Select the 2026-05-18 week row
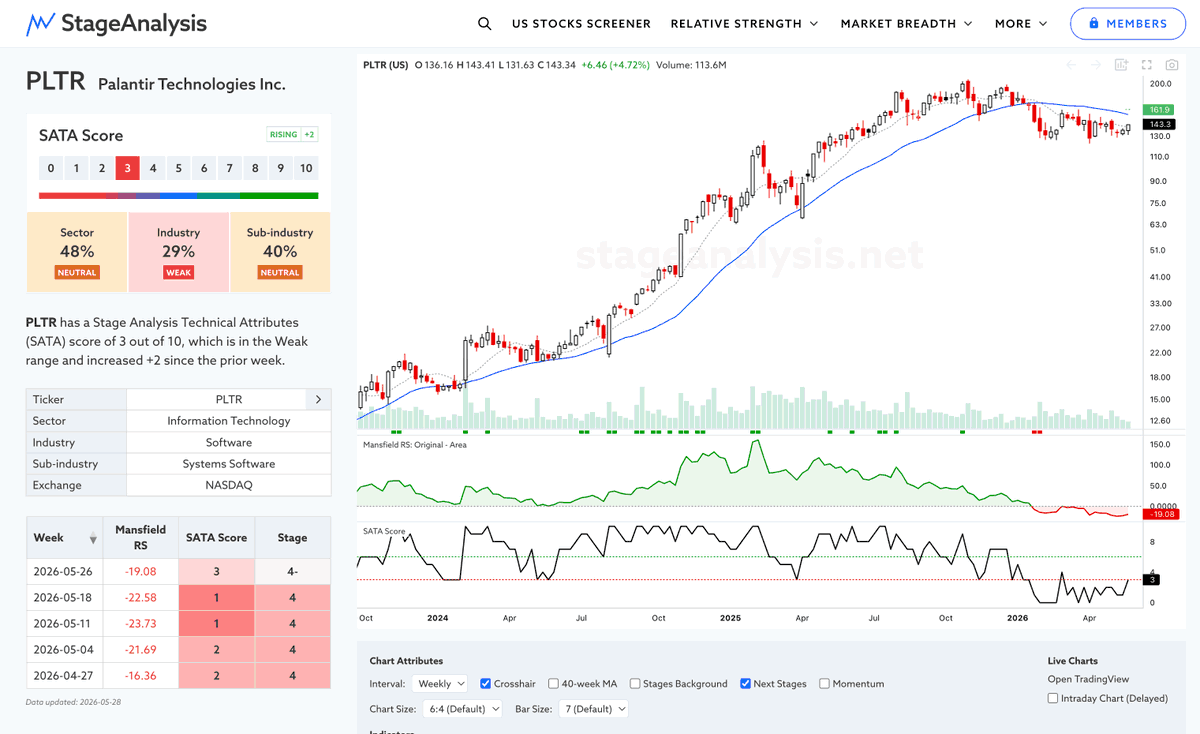The height and width of the screenshot is (734, 1200). coord(178,598)
